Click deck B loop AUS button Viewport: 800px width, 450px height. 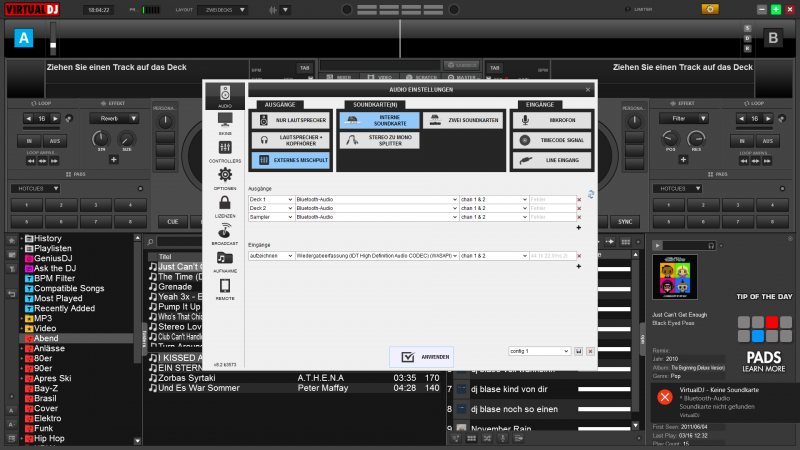[767, 141]
